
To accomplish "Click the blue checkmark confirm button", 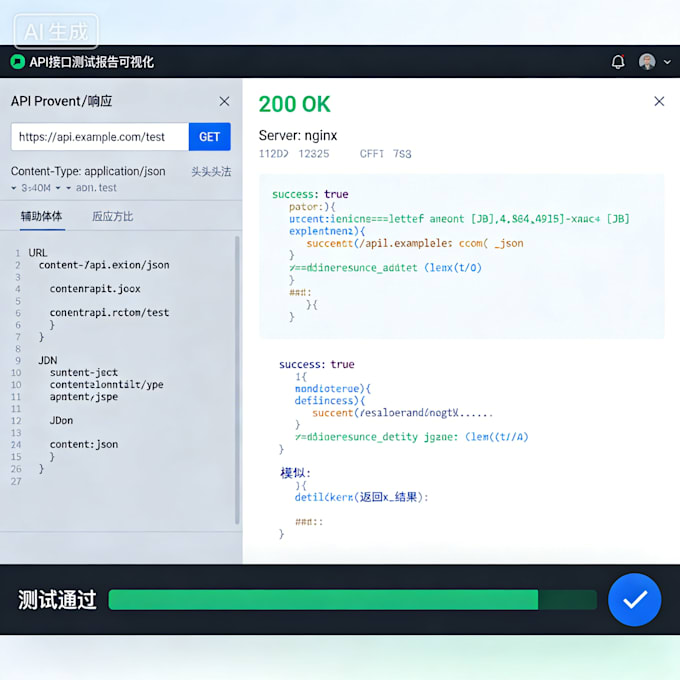I will tap(634, 599).
